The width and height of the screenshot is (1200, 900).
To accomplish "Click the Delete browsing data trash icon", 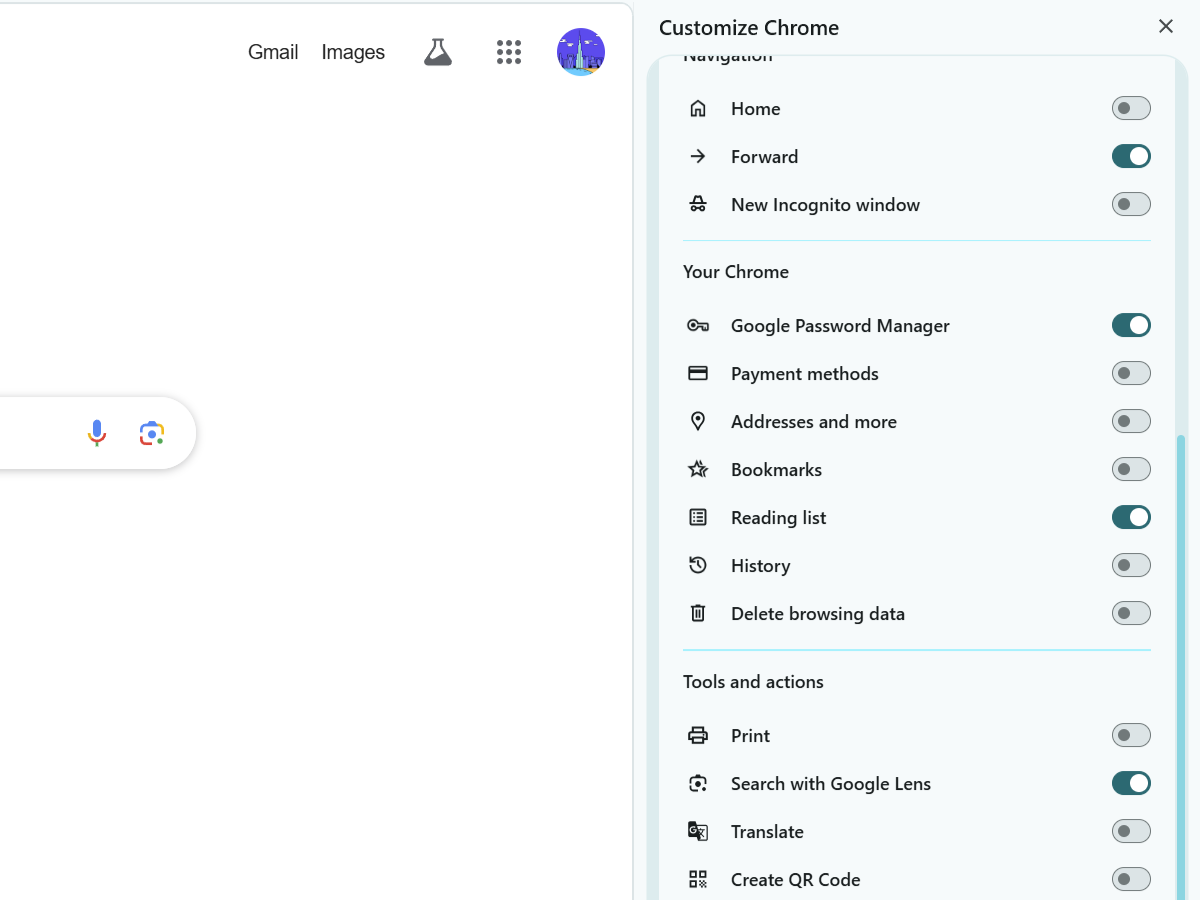I will [x=698, y=614].
